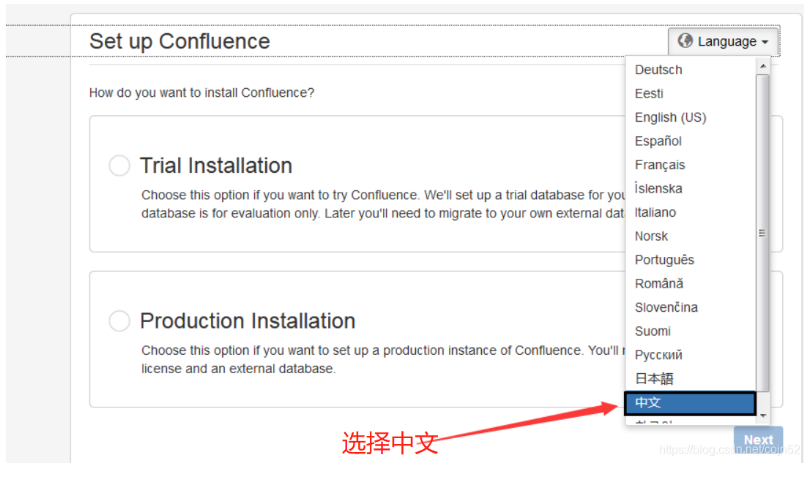The image size is (804, 484).
Task: Click the Next button
Action: click(758, 440)
